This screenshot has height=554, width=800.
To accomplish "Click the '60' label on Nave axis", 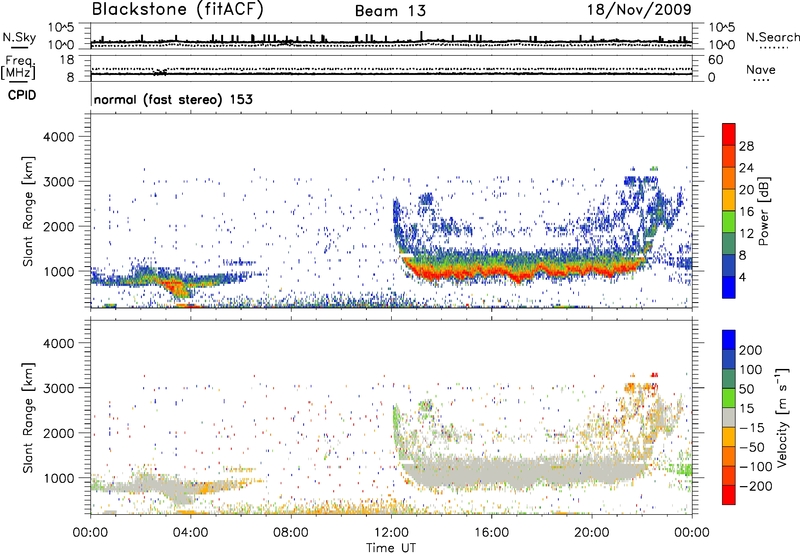I will pyautogui.click(x=715, y=60).
